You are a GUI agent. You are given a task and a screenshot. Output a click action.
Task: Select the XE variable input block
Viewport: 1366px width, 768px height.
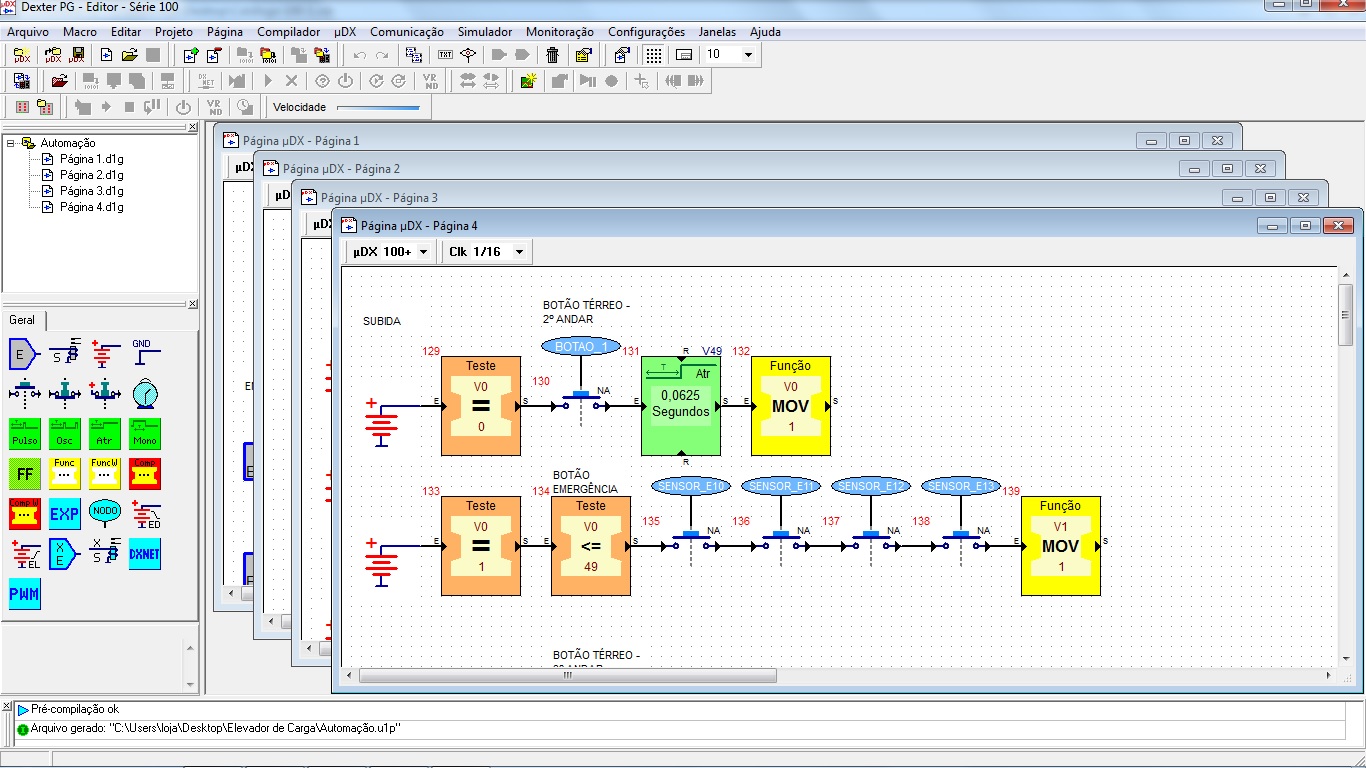coord(64,553)
